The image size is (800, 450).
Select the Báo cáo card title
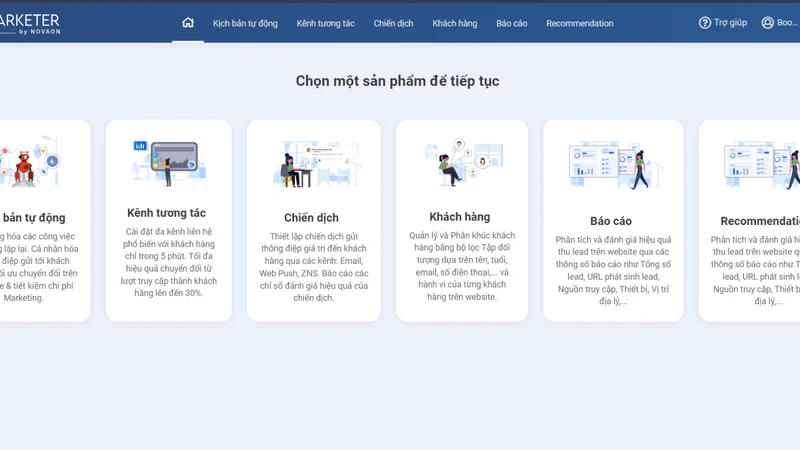(x=611, y=221)
